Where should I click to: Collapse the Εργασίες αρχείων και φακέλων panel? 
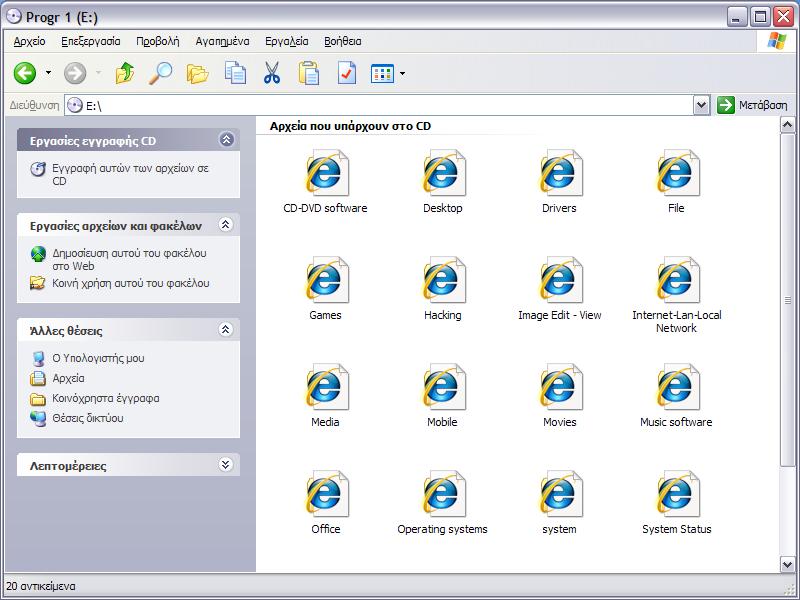point(226,224)
